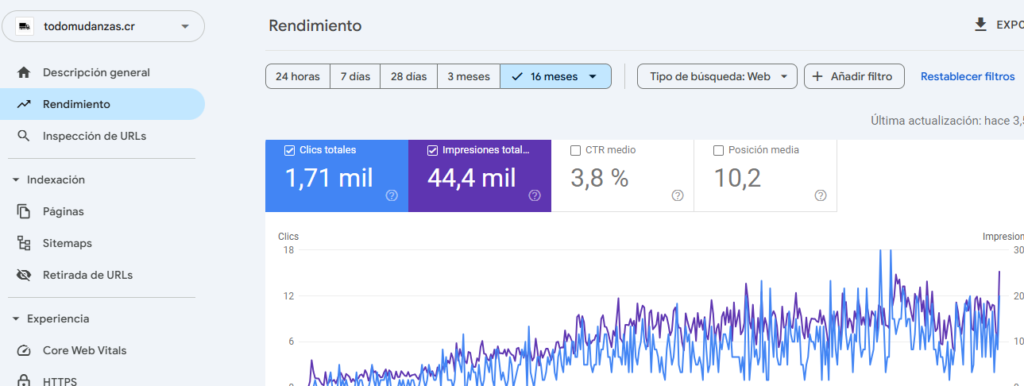The width and height of the screenshot is (1024, 386).
Task: Open the todomudanzas.cr property dropdown
Action: point(103,26)
